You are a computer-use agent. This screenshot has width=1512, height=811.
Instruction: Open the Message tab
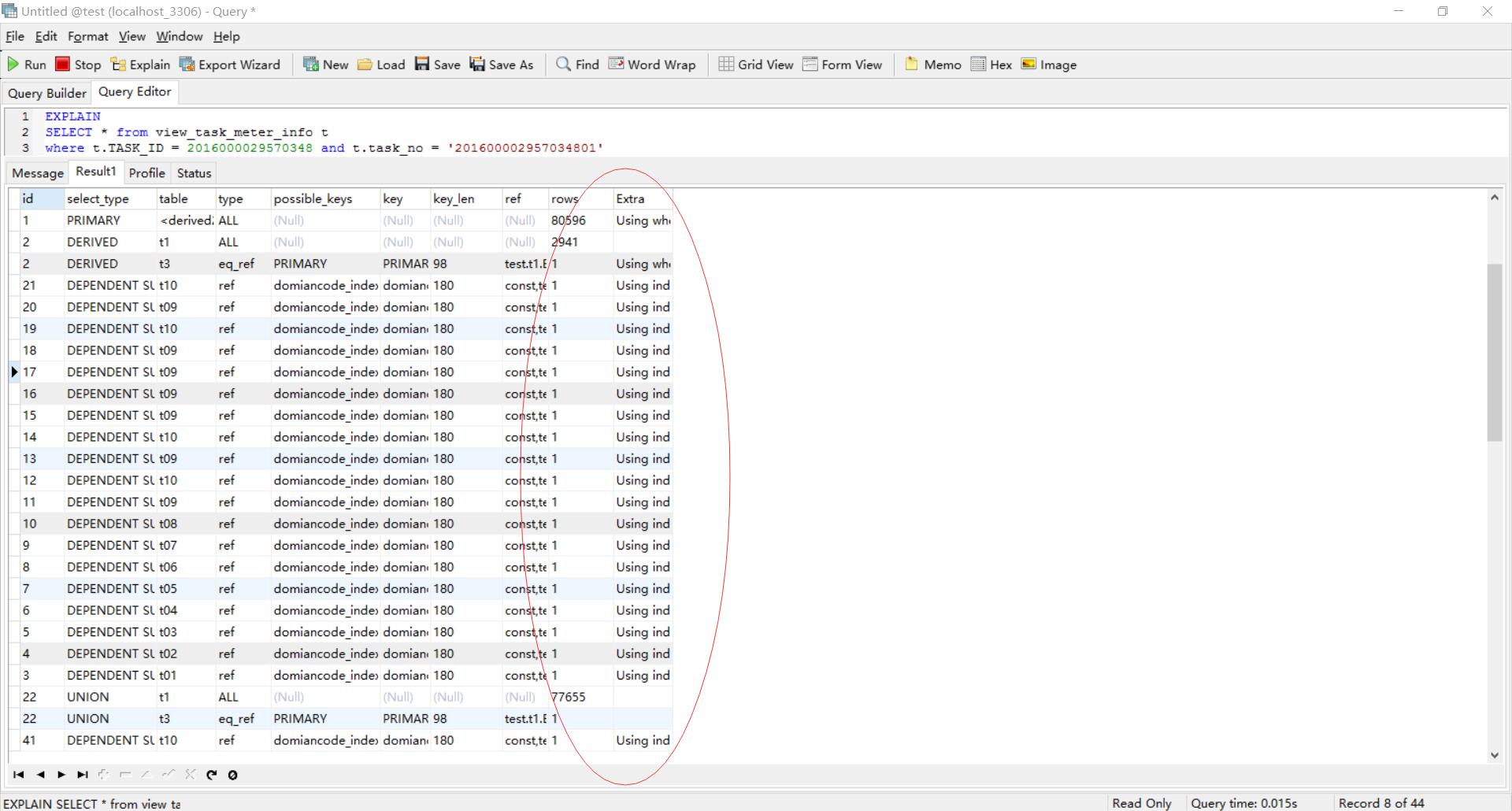[38, 173]
